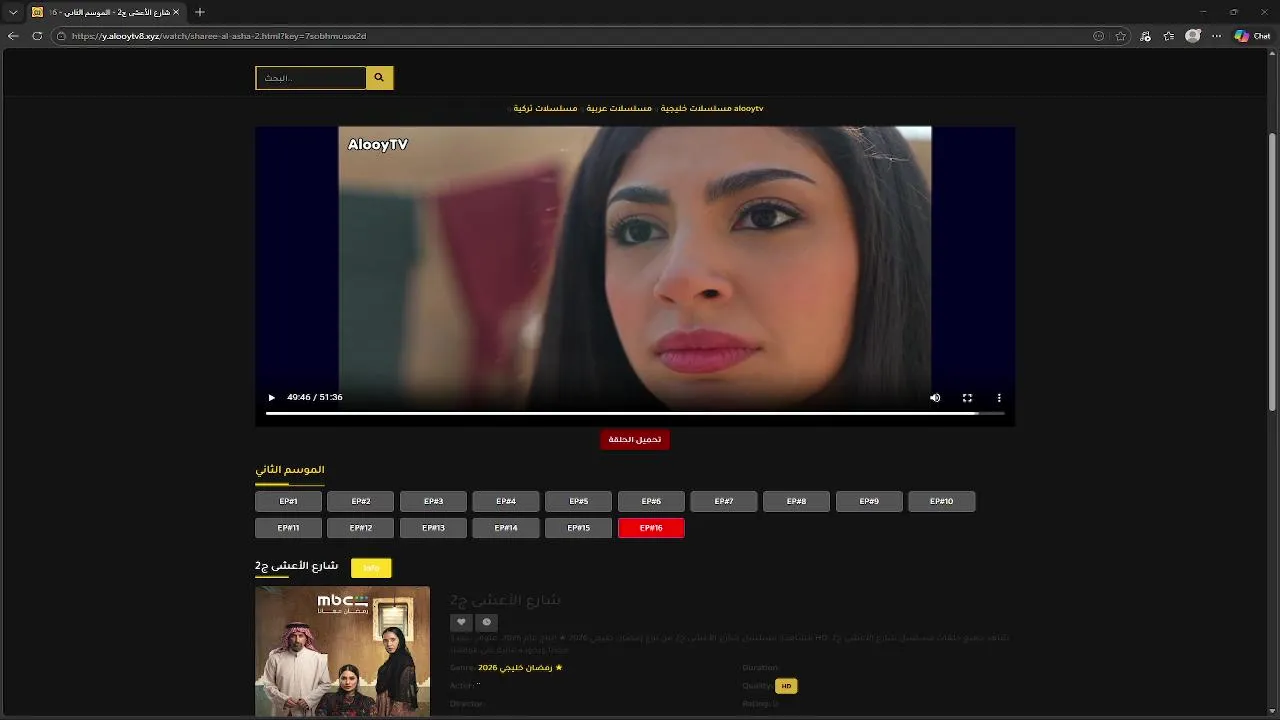Image resolution: width=1280 pixels, height=720 pixels.
Task: Select episode EP#8
Action: click(796, 501)
